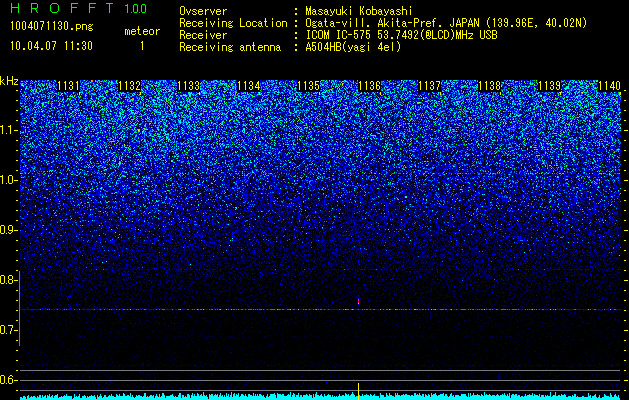
Task: Select the Ogata-vill. Akita-Pref. JAPAN location text
Action: click(x=446, y=24)
